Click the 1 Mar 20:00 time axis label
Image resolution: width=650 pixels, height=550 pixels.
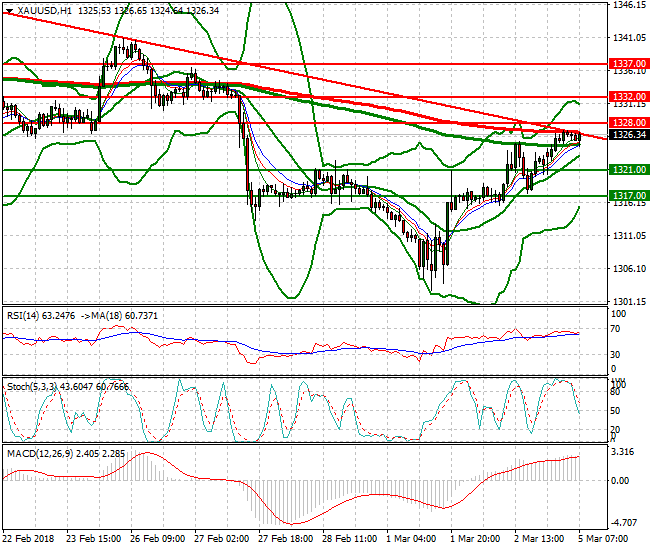pos(475,539)
